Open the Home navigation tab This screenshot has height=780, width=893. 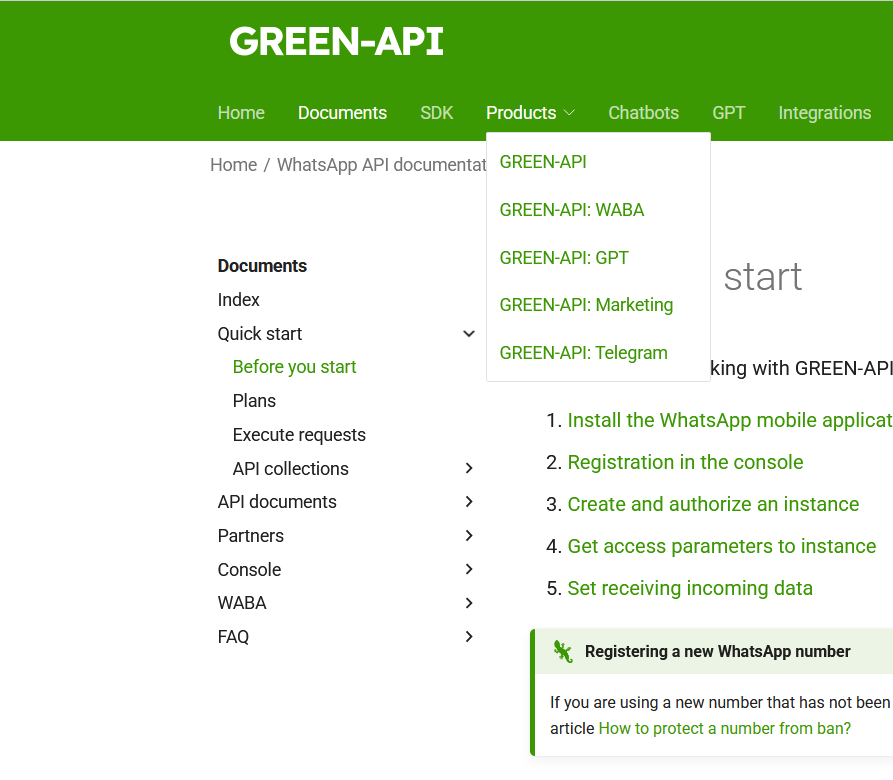click(x=241, y=113)
